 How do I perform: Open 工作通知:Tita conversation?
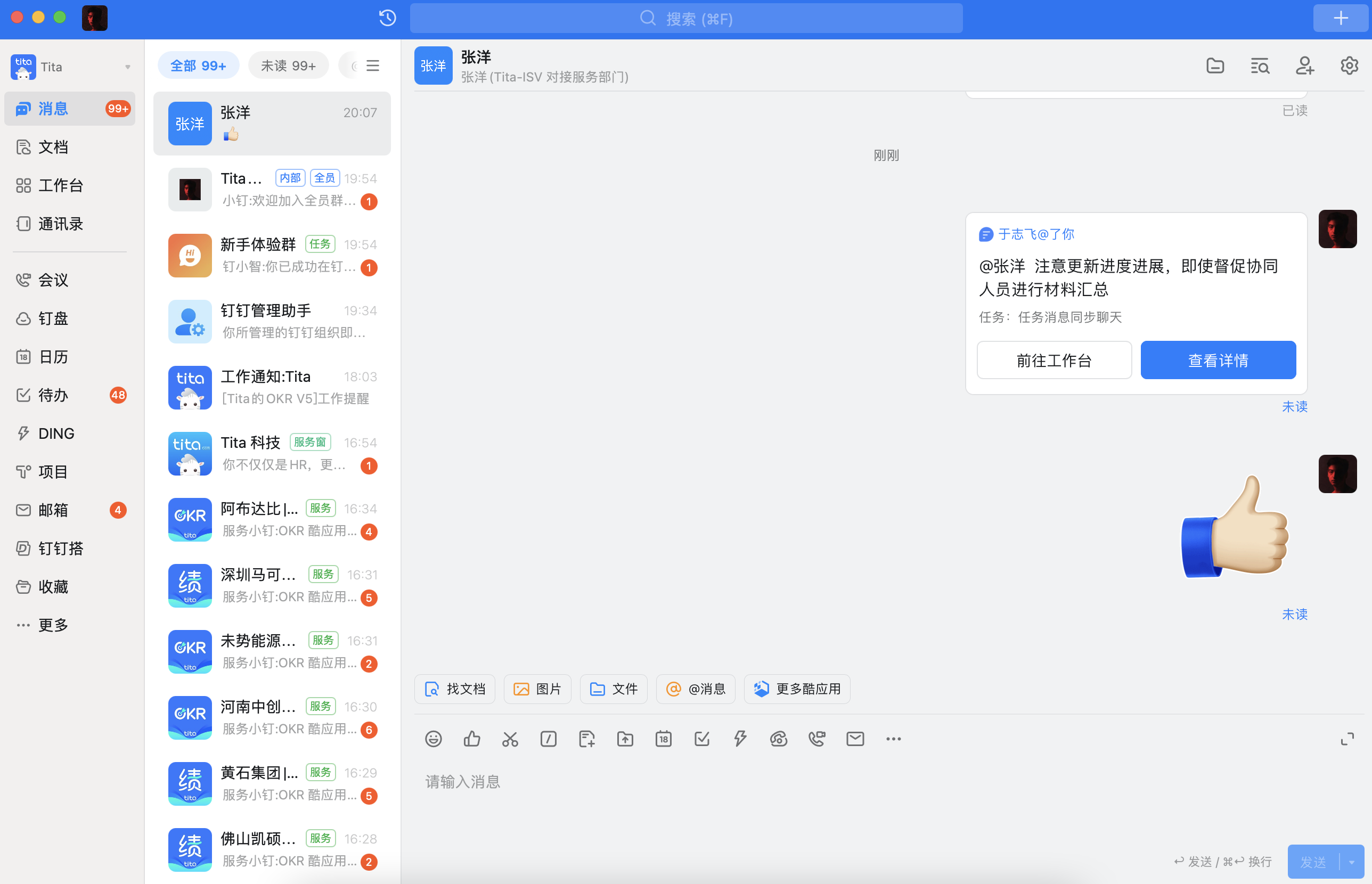pyautogui.click(x=272, y=388)
